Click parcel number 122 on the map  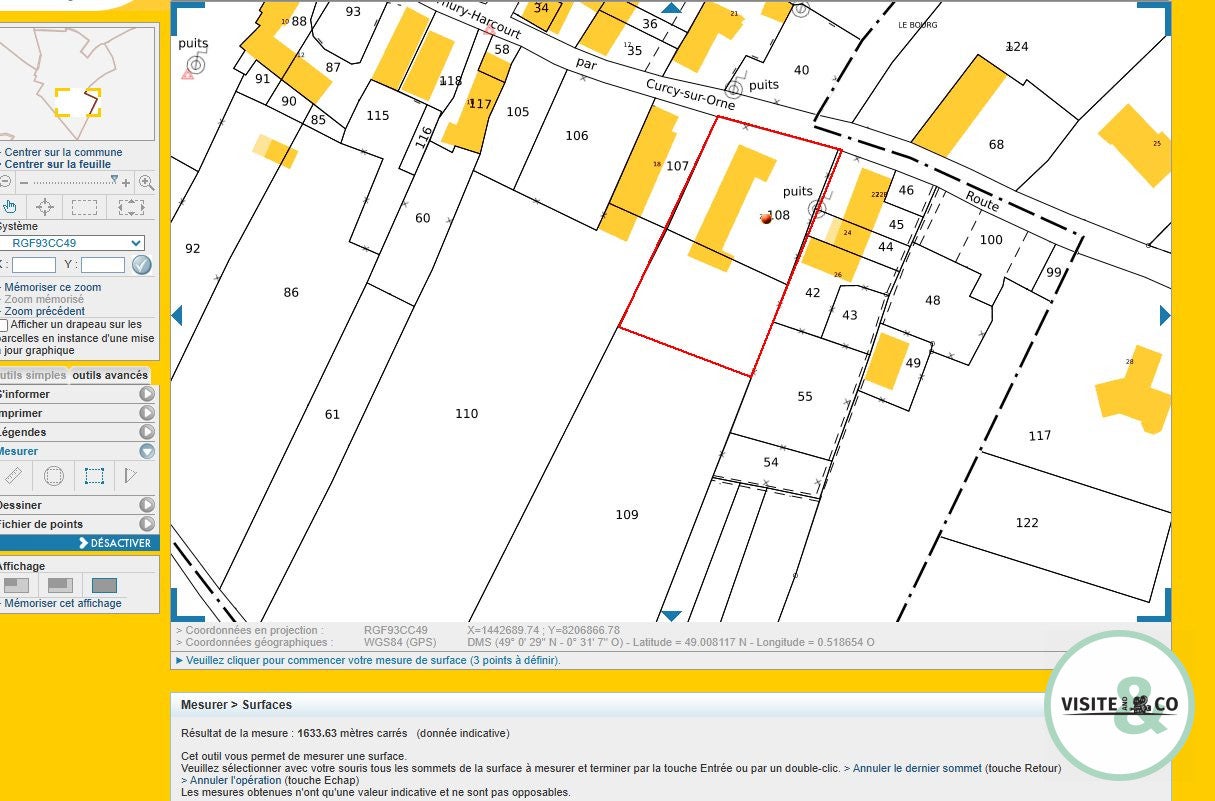point(1027,522)
